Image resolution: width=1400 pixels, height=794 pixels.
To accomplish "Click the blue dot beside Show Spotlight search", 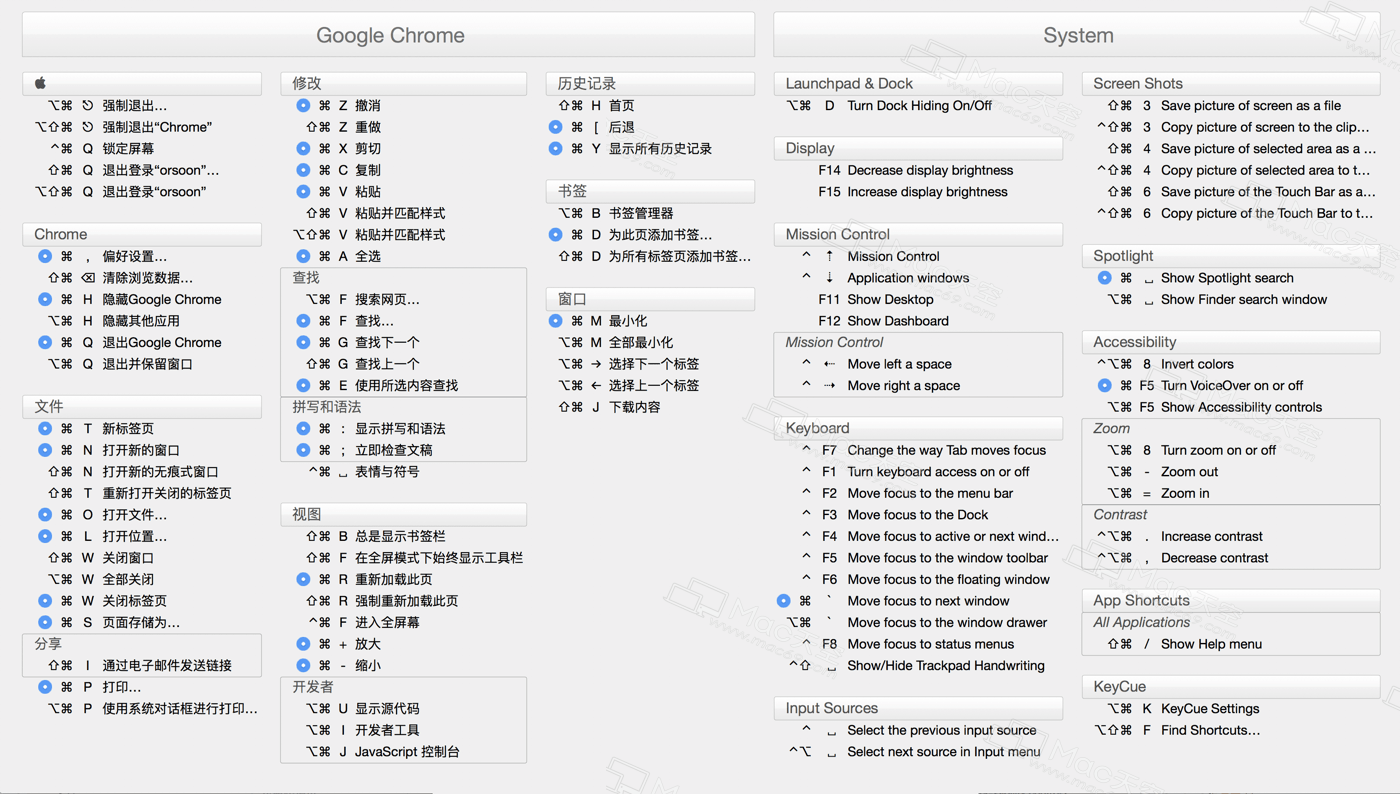I will 1104,278.
